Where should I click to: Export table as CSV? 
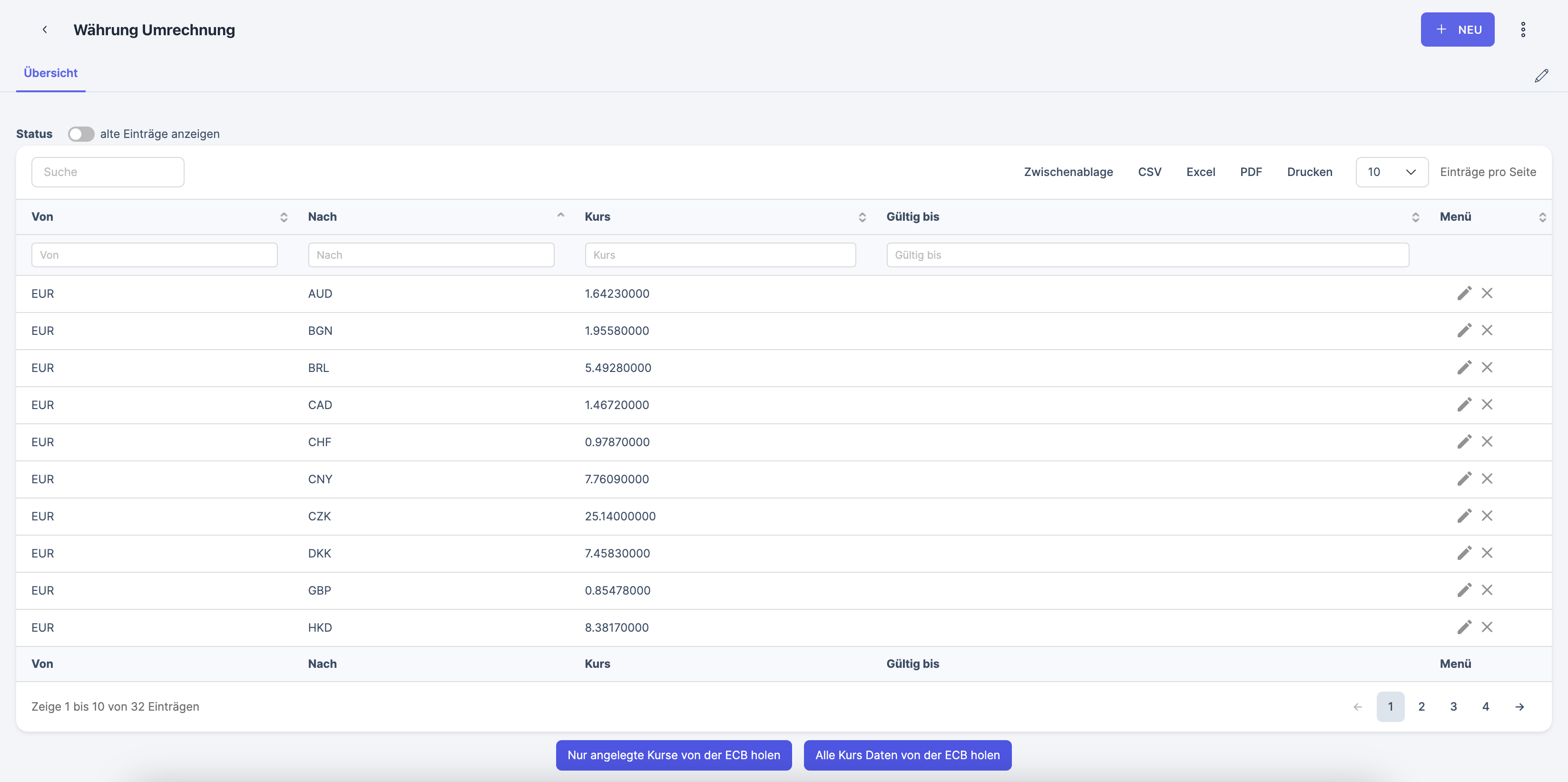pyautogui.click(x=1149, y=172)
